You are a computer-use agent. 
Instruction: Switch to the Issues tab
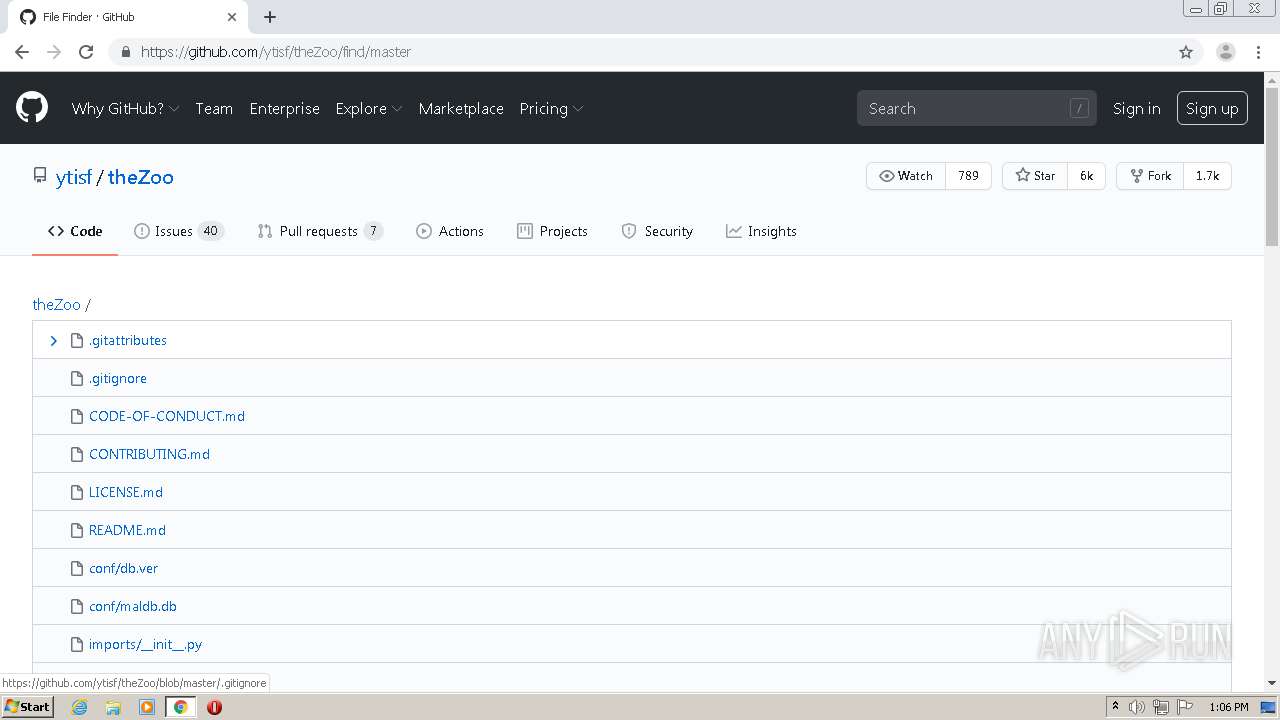179,231
